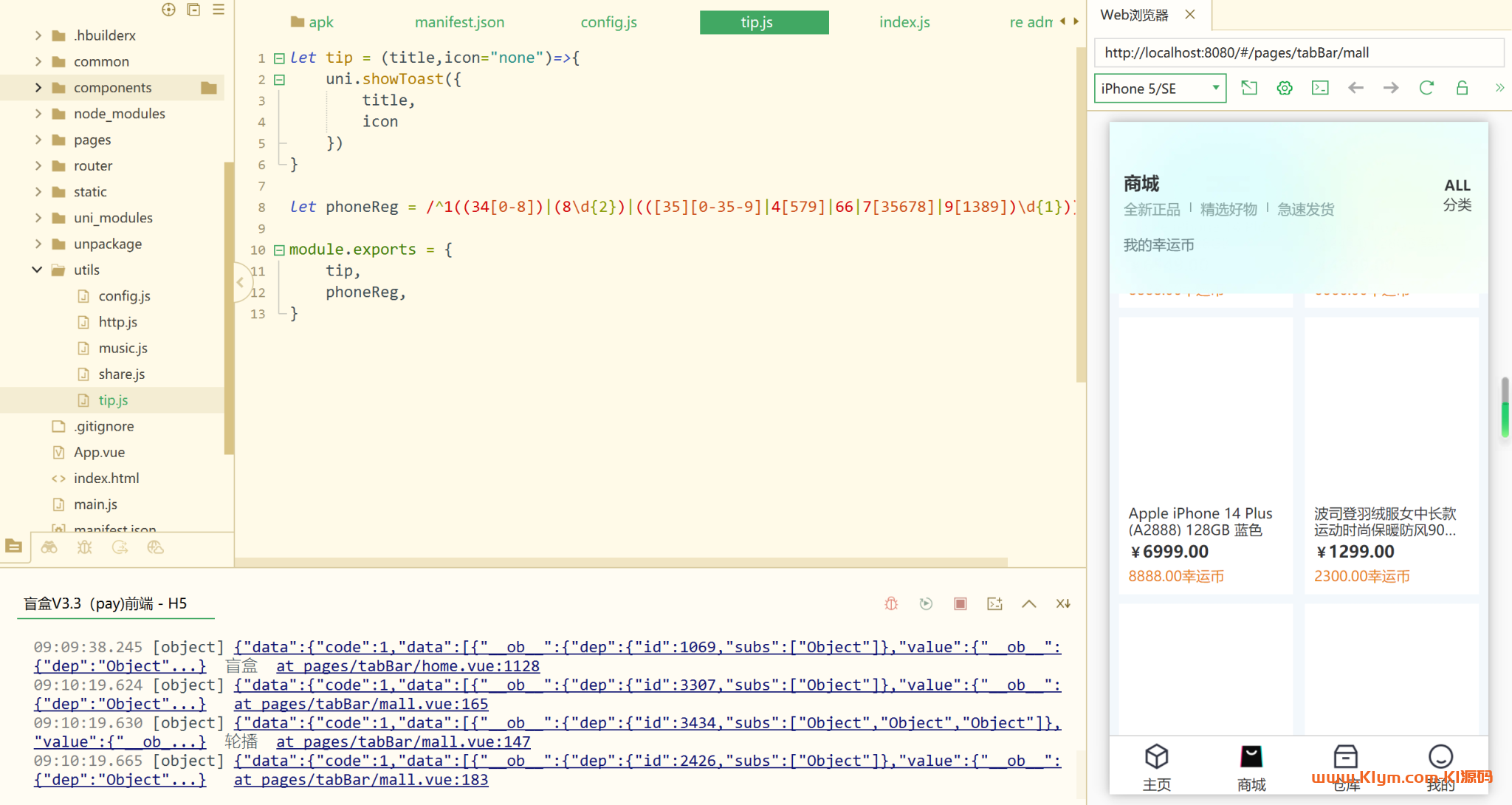Expand the pages folder
The height and width of the screenshot is (805, 1512).
pos(38,140)
